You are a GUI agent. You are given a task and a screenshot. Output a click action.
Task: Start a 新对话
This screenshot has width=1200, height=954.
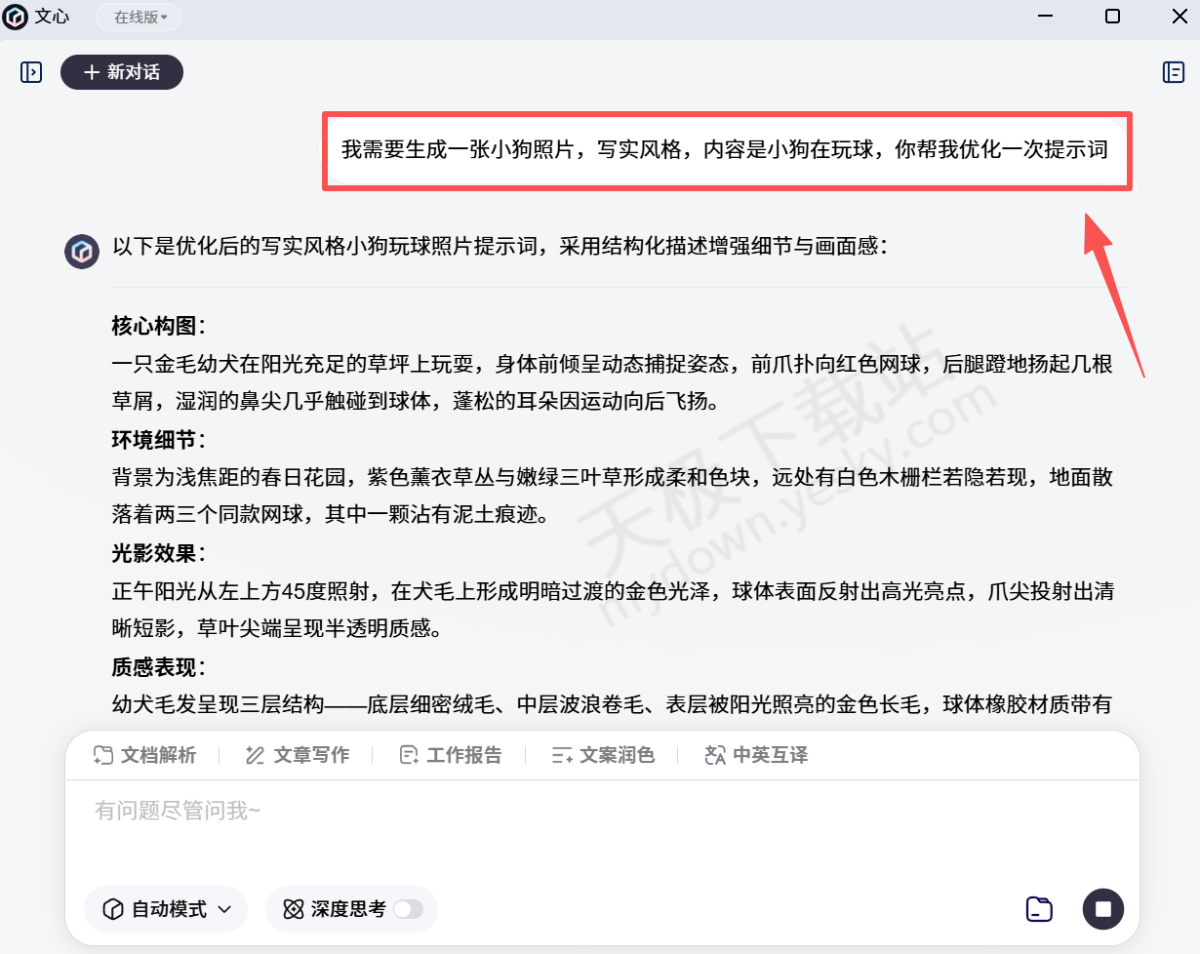pyautogui.click(x=121, y=72)
